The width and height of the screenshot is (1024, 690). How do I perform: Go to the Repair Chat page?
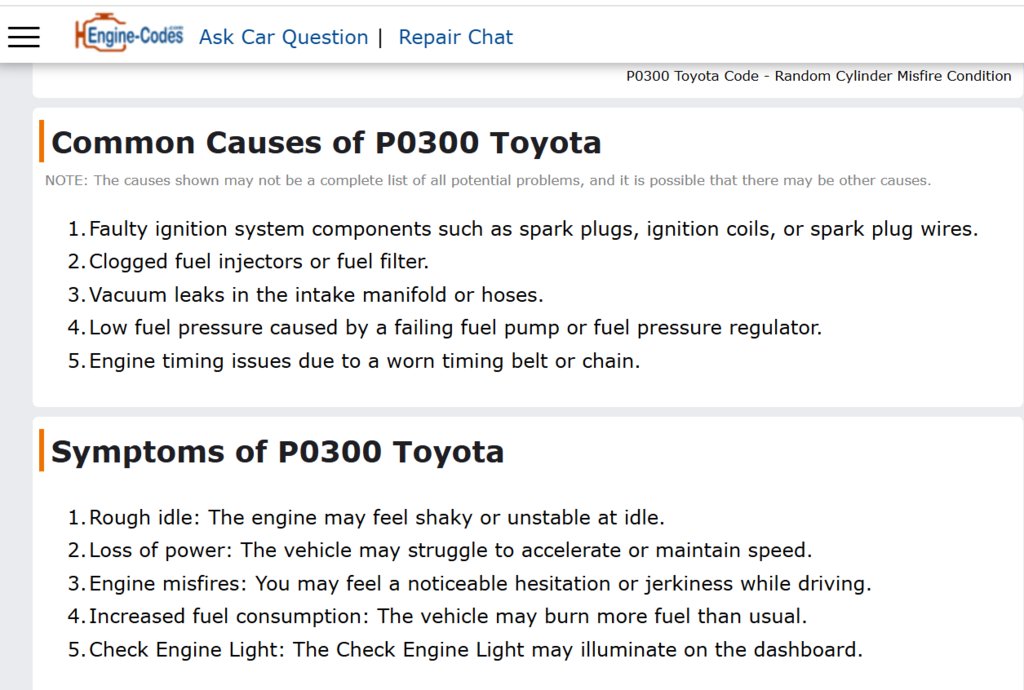click(x=456, y=37)
